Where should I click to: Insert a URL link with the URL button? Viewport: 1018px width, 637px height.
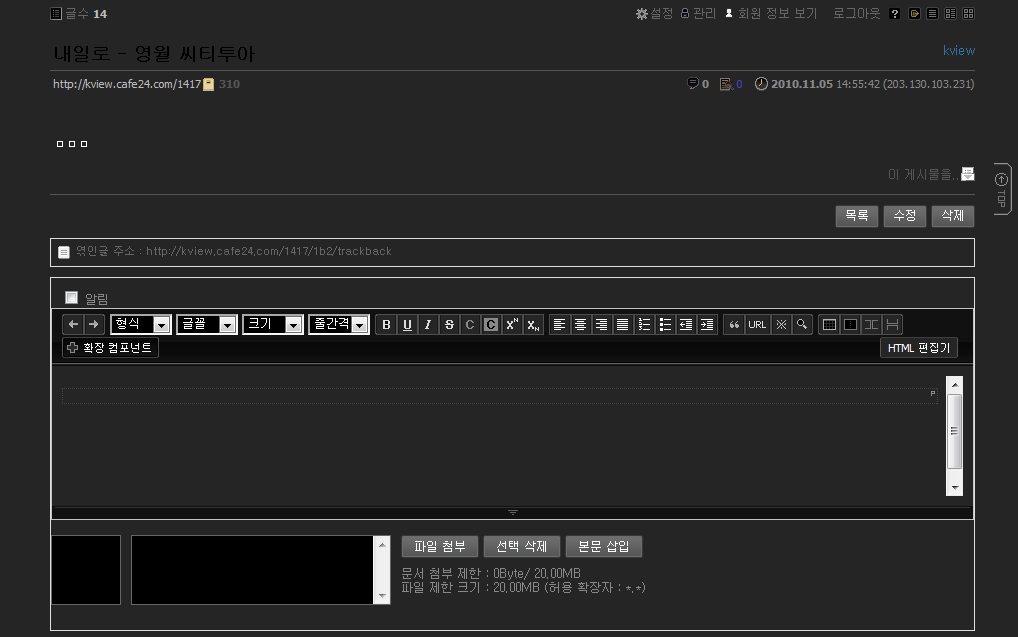[757, 325]
